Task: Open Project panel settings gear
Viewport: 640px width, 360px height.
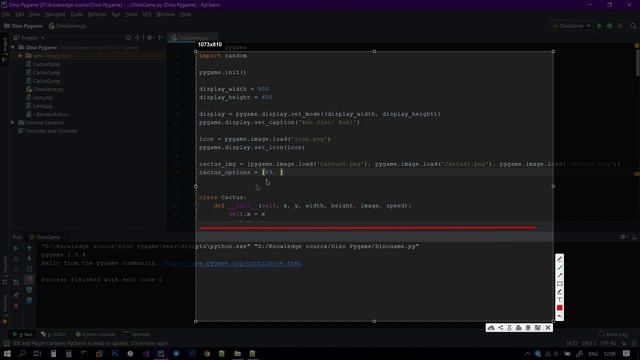Action: [x=150, y=38]
